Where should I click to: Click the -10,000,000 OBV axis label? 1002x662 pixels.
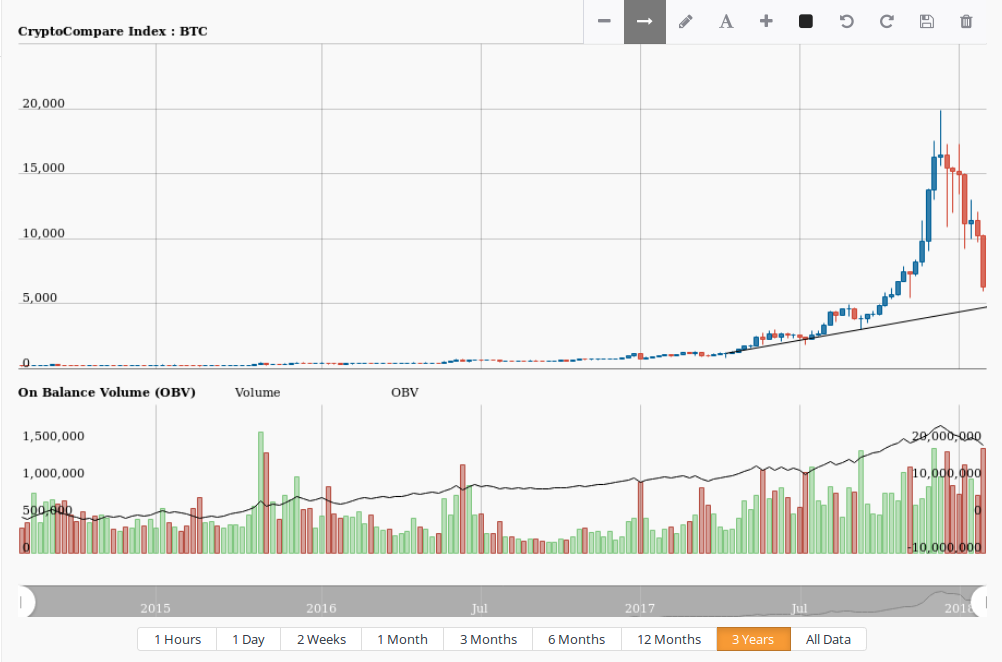(944, 547)
